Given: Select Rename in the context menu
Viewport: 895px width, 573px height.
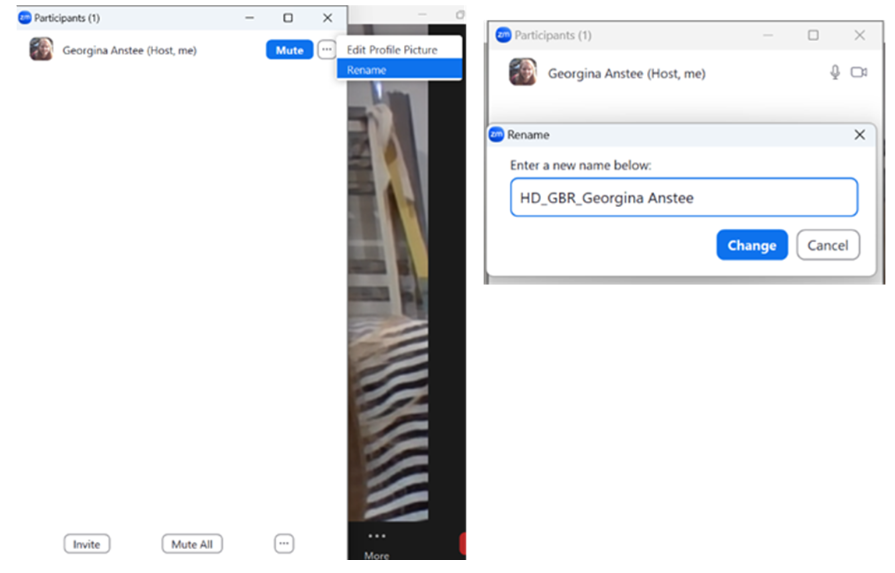Looking at the screenshot, I should pos(399,70).
